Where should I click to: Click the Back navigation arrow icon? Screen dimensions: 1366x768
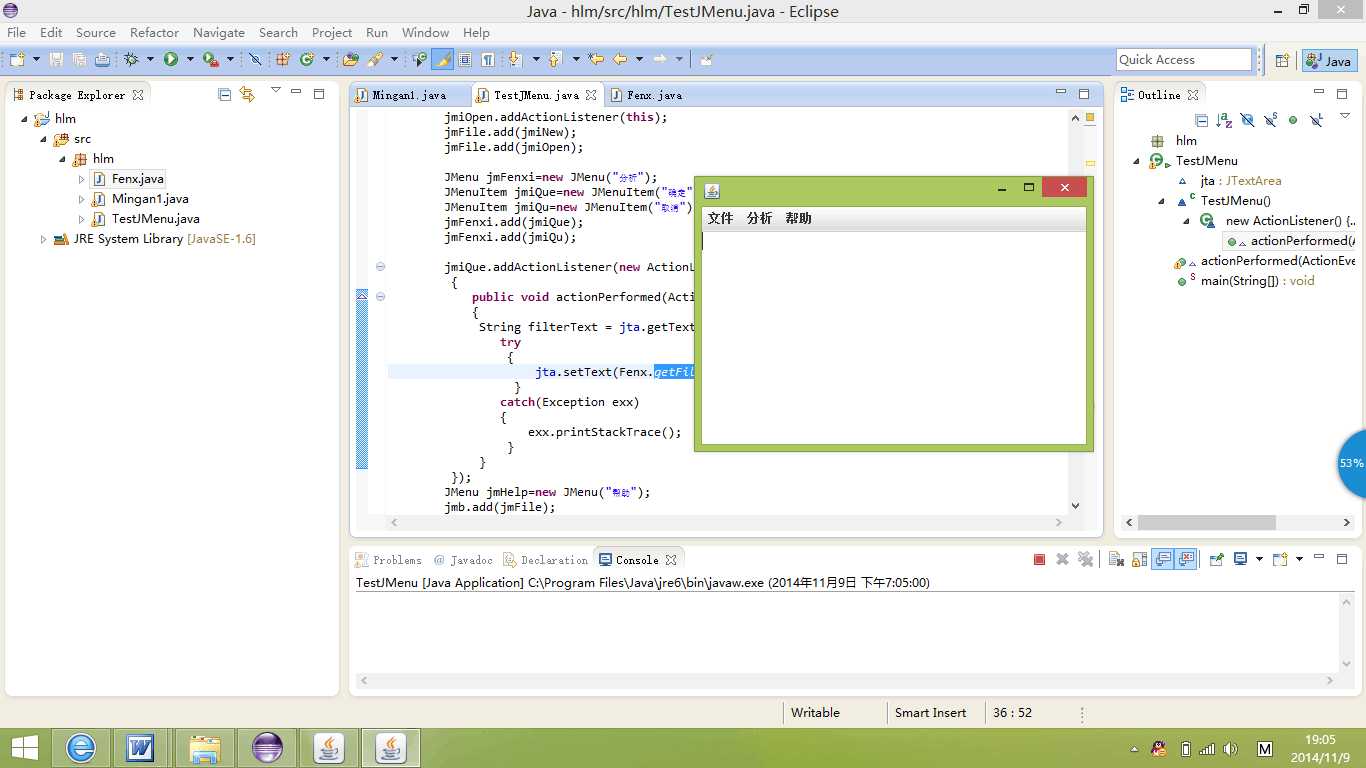click(x=620, y=60)
